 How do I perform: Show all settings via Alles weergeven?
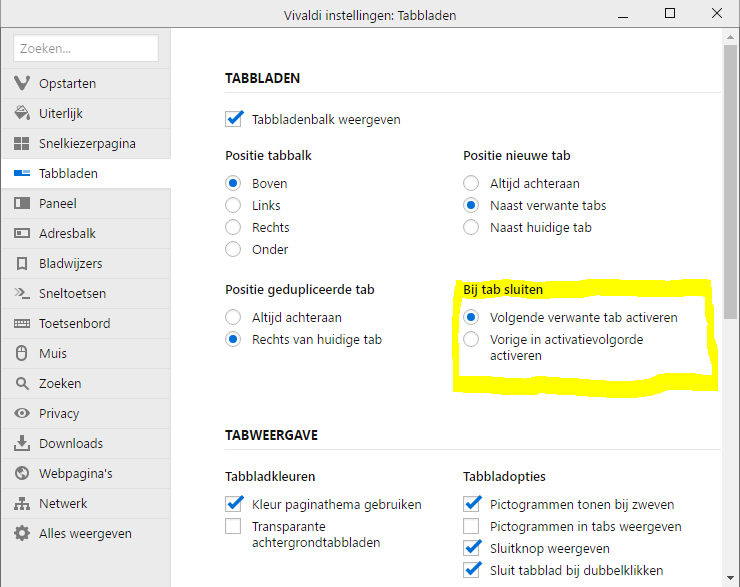pyautogui.click(x=86, y=534)
